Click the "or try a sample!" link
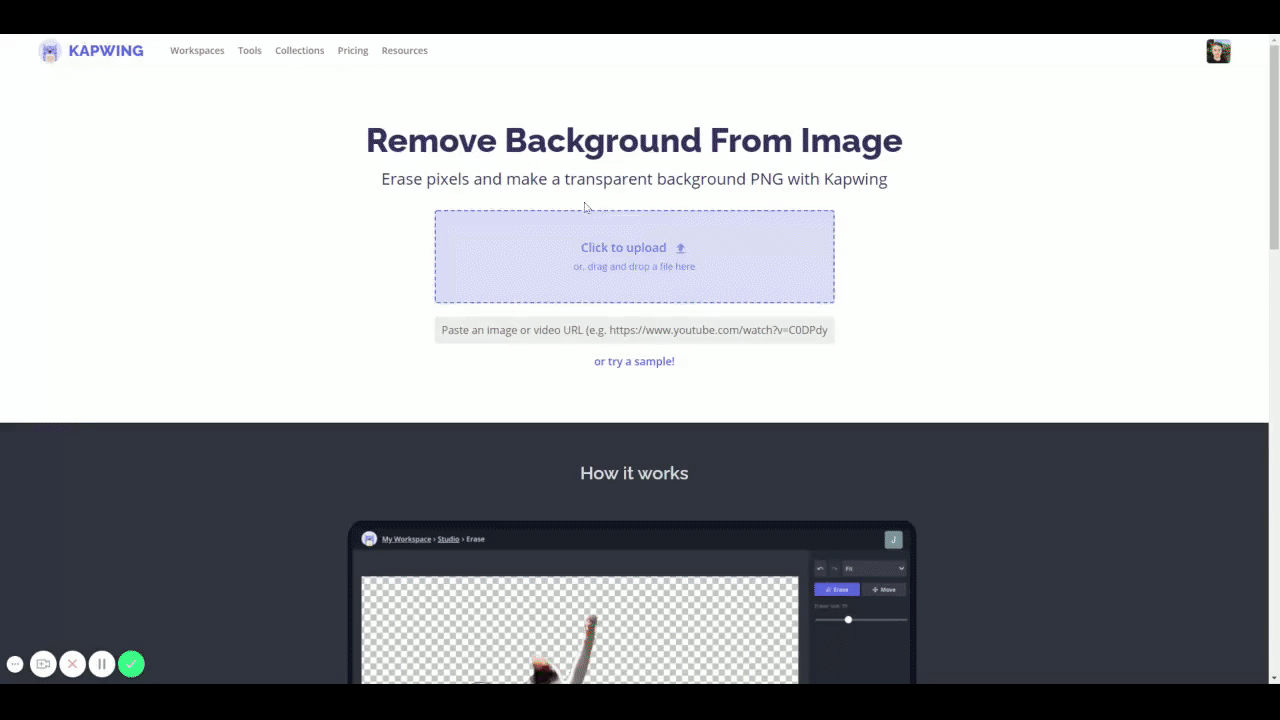This screenshot has height=720, width=1280. click(634, 361)
